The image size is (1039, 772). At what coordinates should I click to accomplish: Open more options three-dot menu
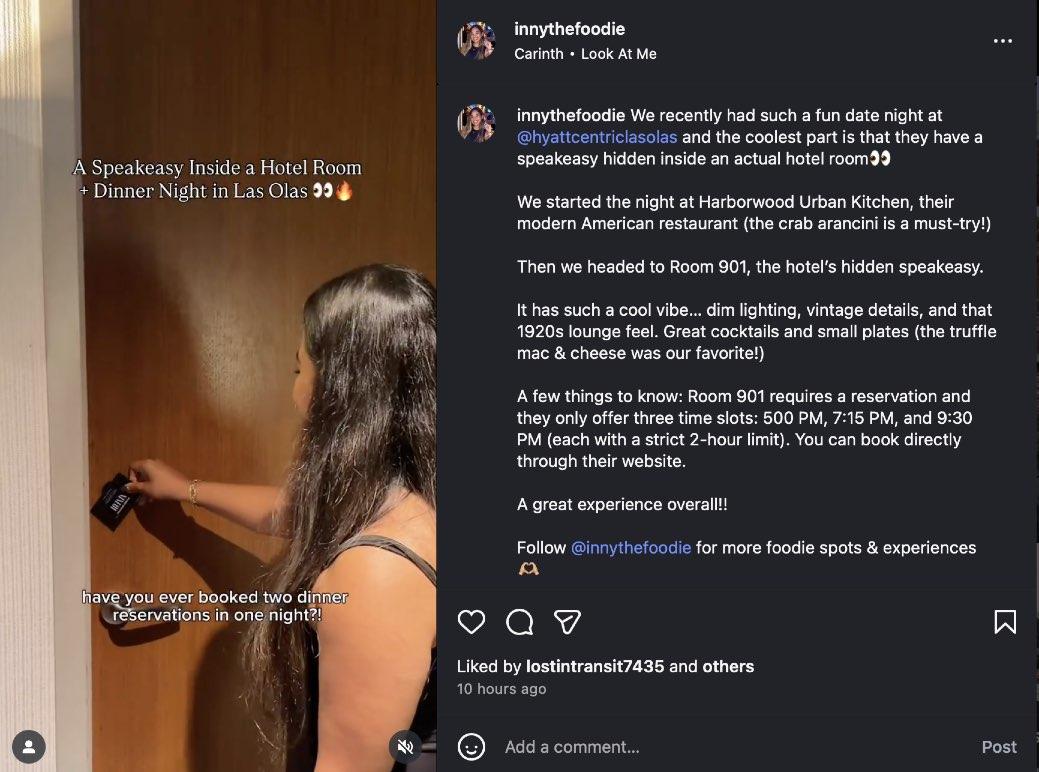(1003, 41)
